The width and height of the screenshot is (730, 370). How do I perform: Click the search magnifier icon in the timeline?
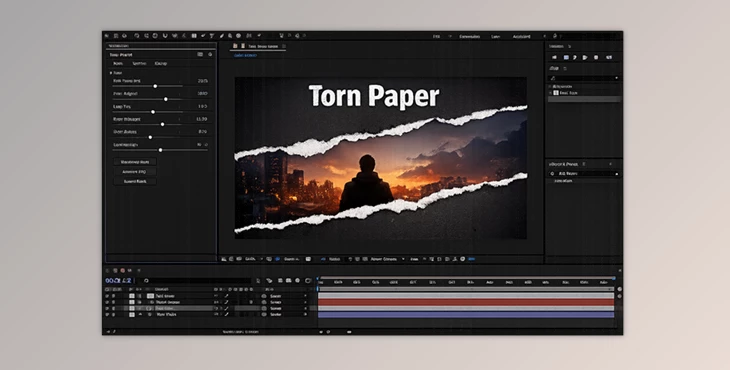(146, 281)
